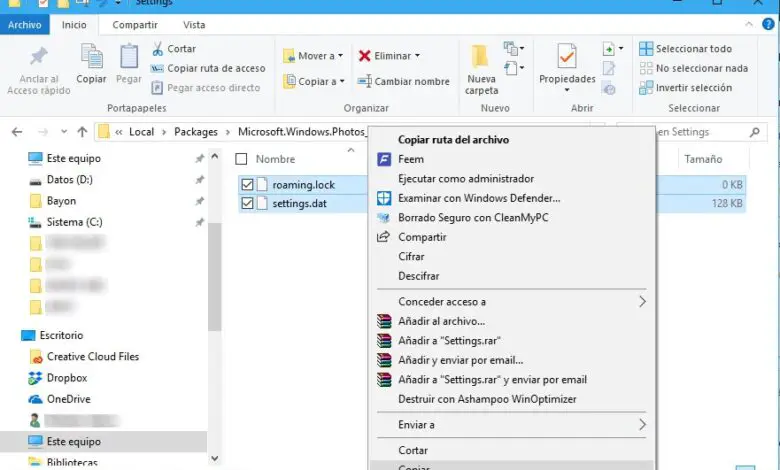Choose Destruir con Ashampoo WinOptimizer
780x470 pixels.
[511, 399]
